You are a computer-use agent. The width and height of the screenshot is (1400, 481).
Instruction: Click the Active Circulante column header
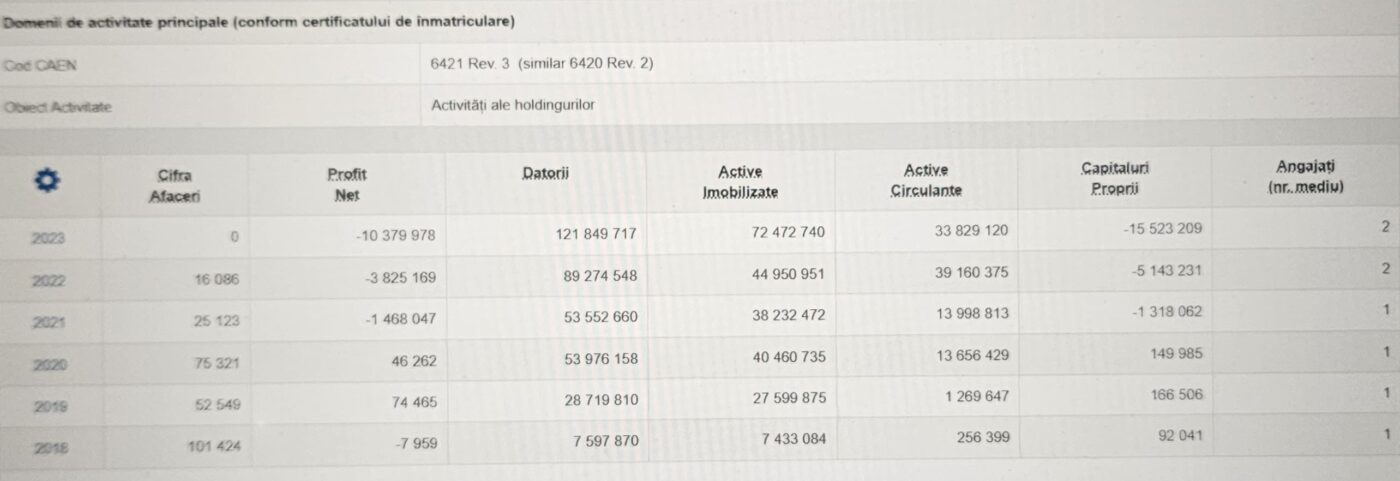tap(926, 180)
